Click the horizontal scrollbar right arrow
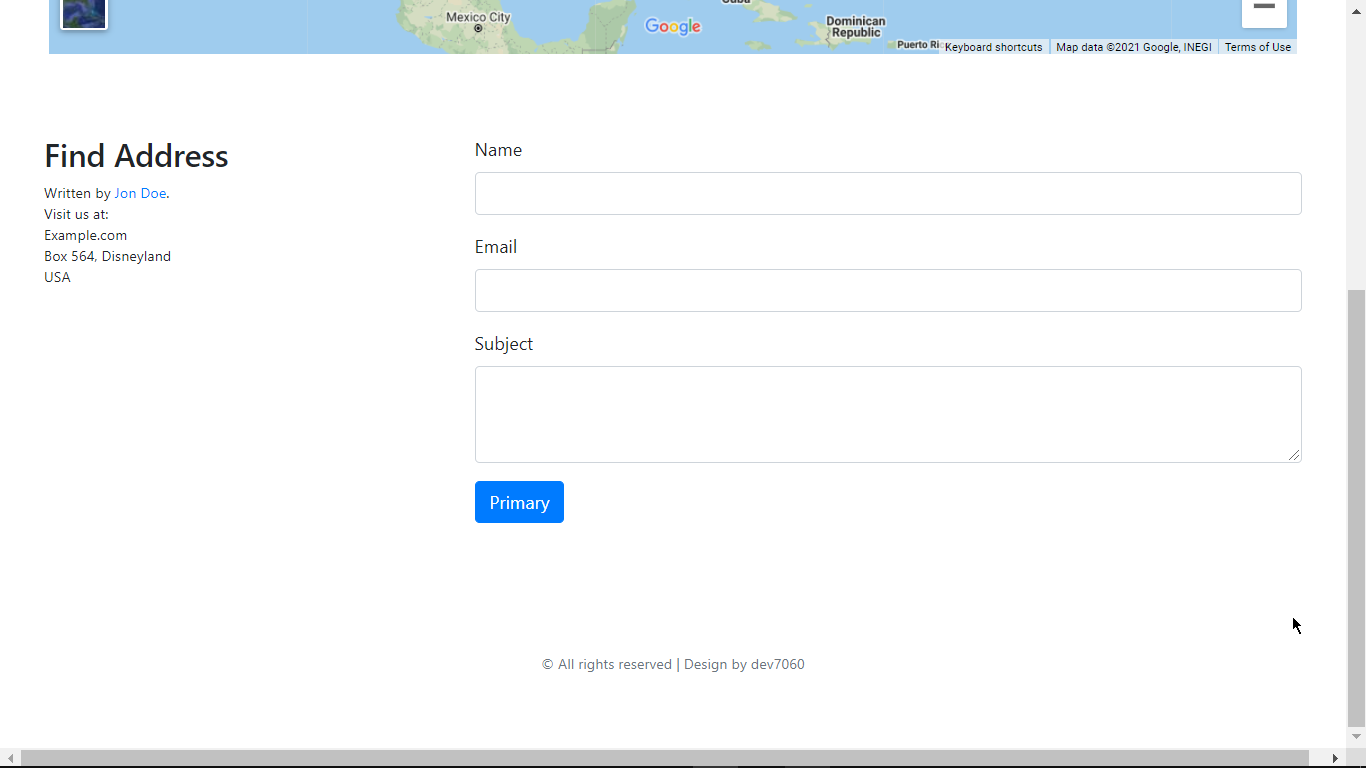Image resolution: width=1366 pixels, height=768 pixels. coord(1335,759)
